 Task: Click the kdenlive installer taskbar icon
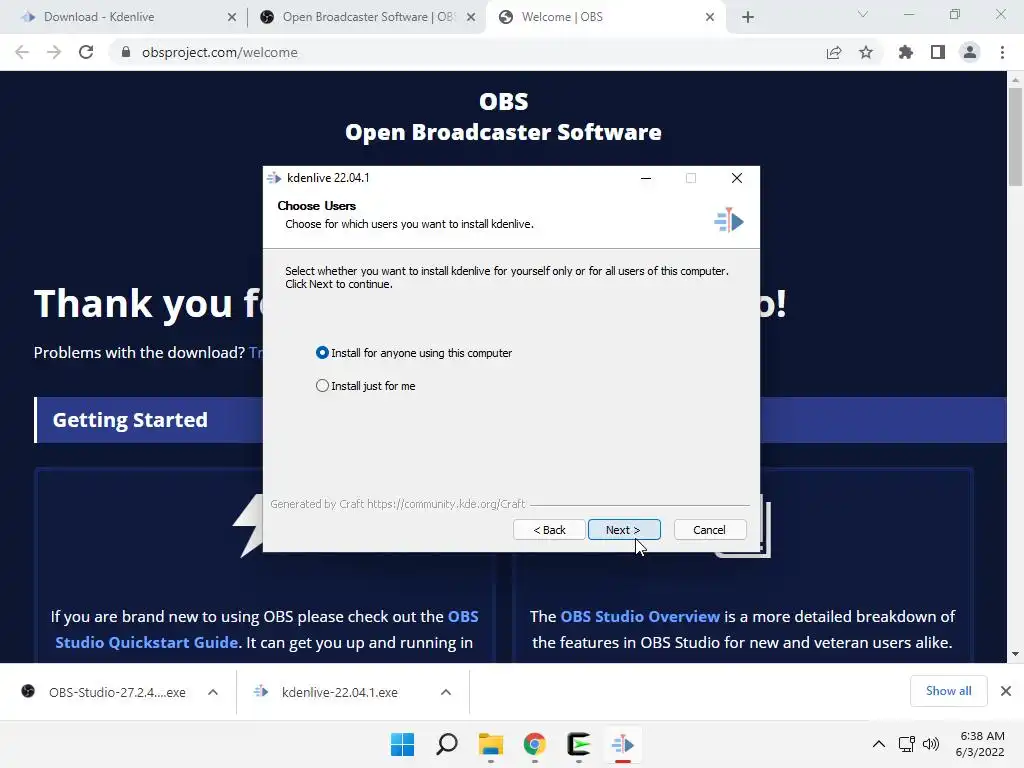pyautogui.click(x=622, y=744)
